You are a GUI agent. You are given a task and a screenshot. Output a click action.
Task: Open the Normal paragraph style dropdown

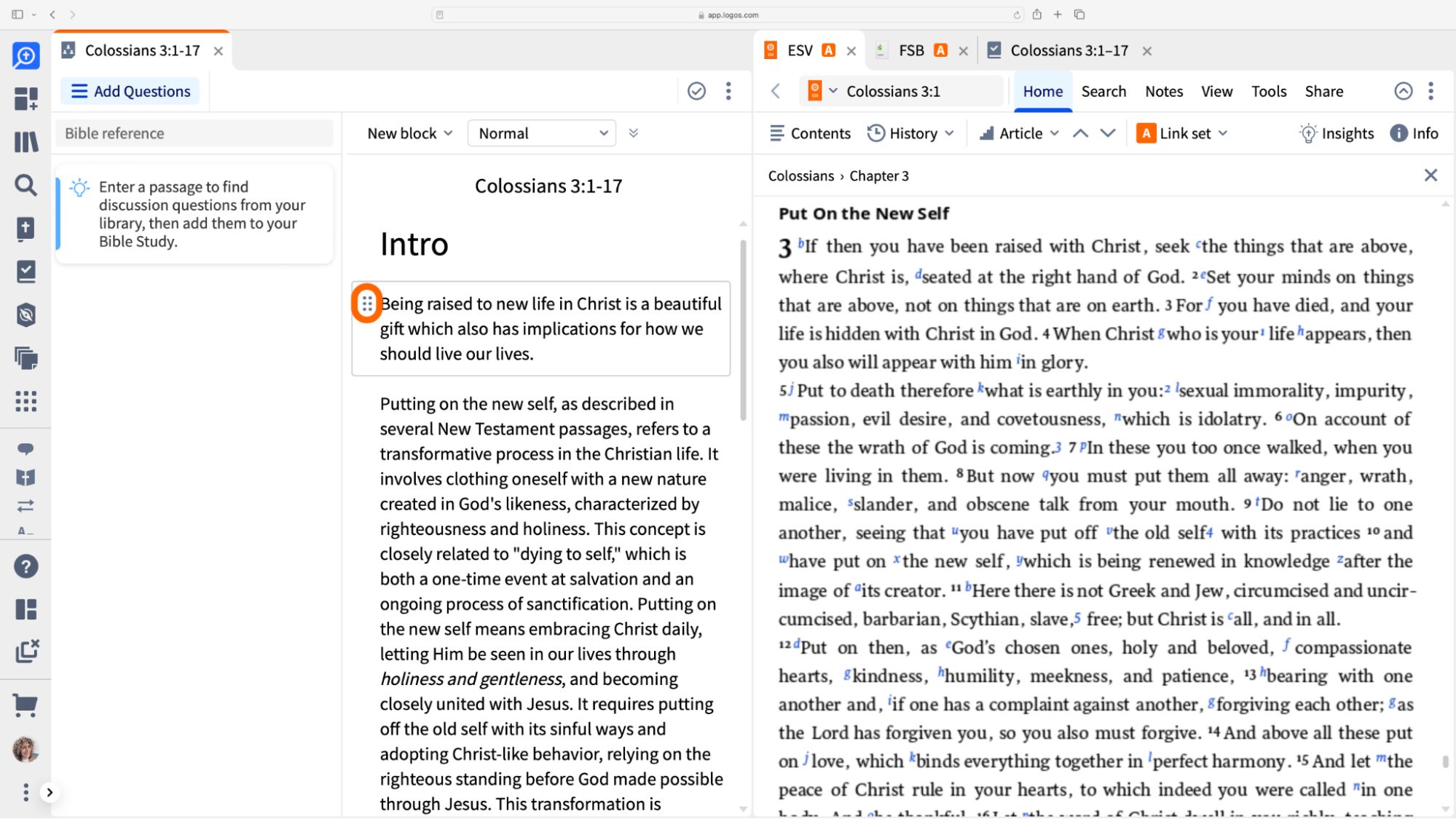(542, 133)
